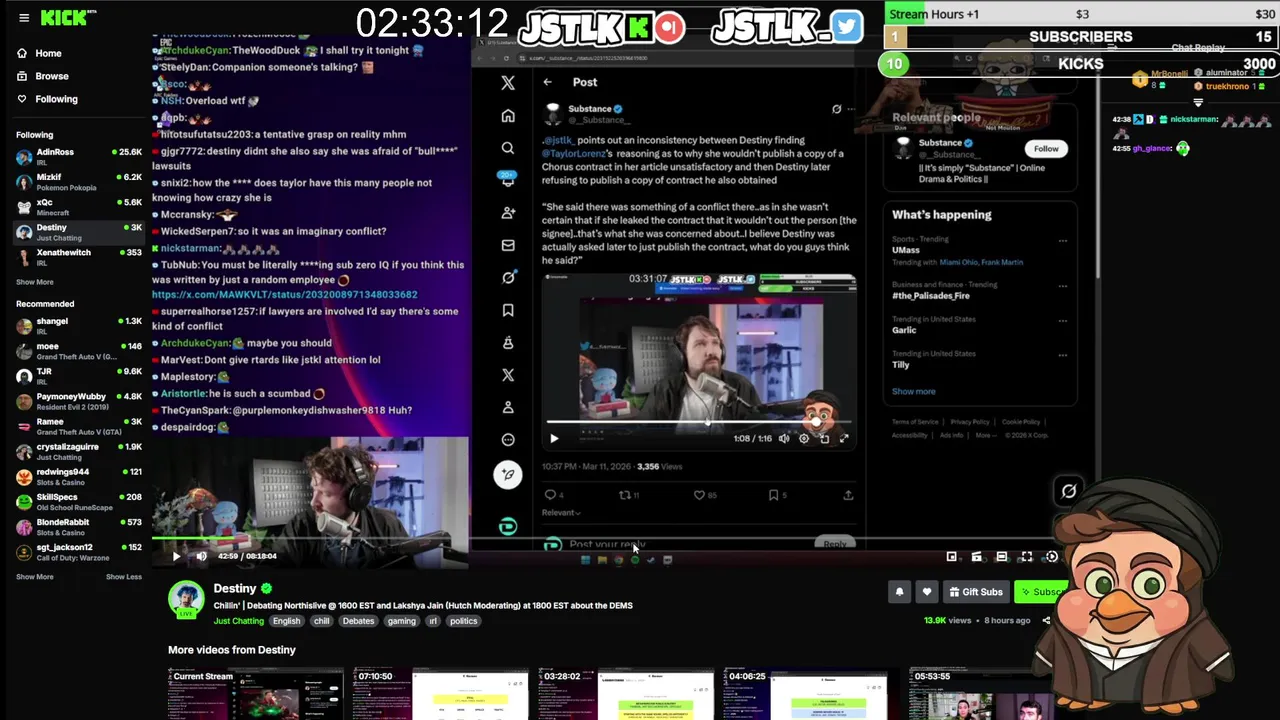
Task: Open the three-dot menu on Substance's post
Action: tap(851, 109)
